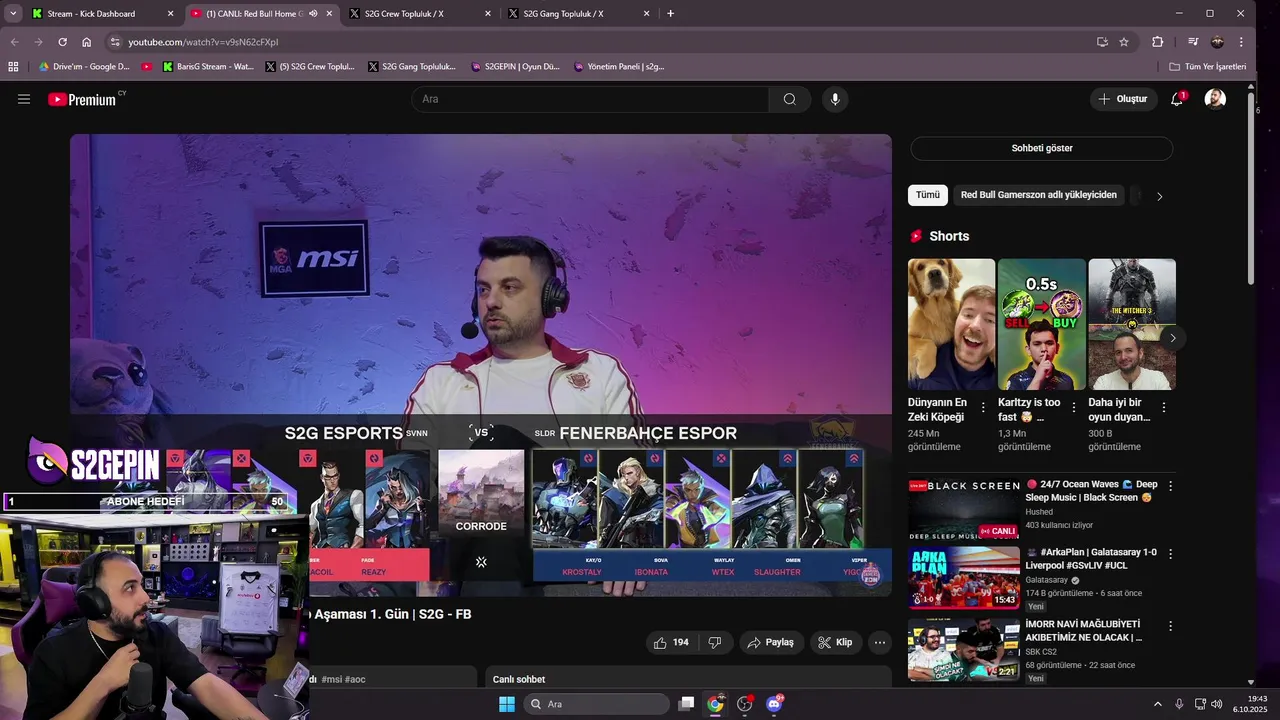The image size is (1280, 720).
Task: Open new browser tab with plus
Action: pyautogui.click(x=670, y=14)
